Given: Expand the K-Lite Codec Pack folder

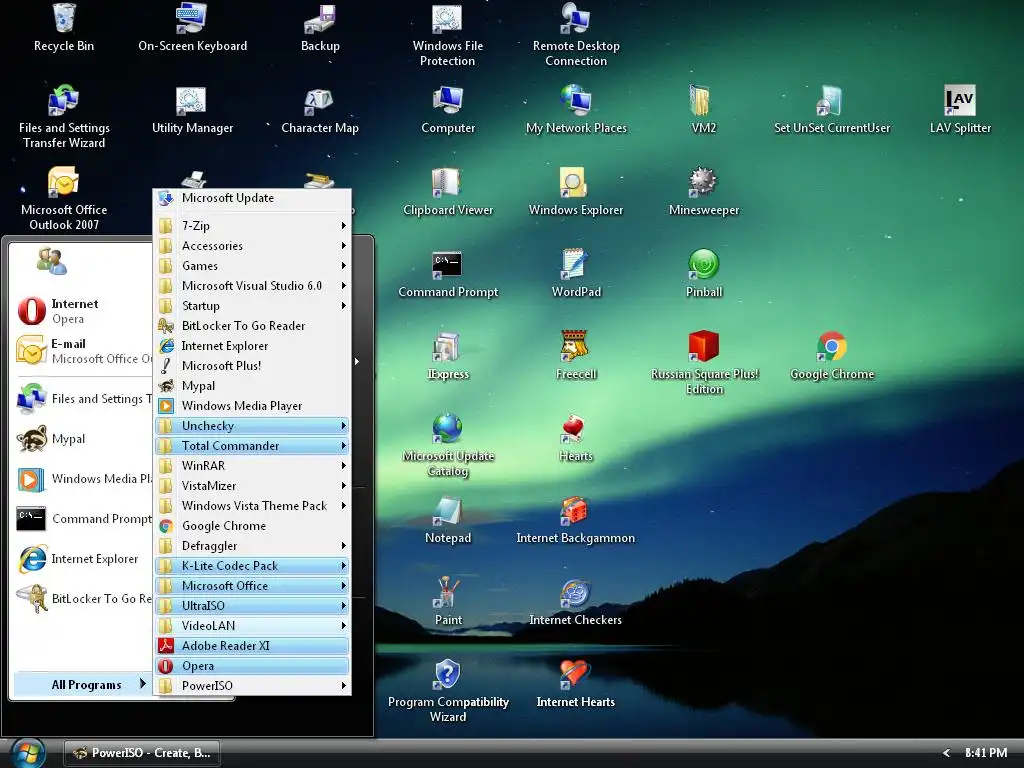Looking at the screenshot, I should [x=252, y=566].
